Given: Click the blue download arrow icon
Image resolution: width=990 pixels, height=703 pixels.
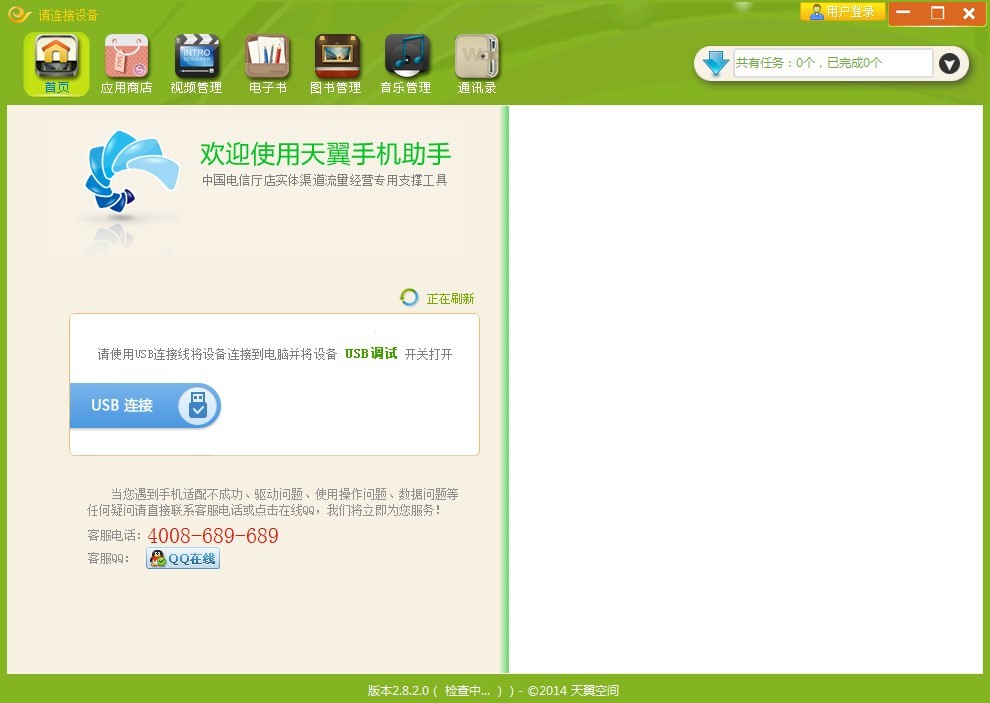Looking at the screenshot, I should [x=715, y=63].
